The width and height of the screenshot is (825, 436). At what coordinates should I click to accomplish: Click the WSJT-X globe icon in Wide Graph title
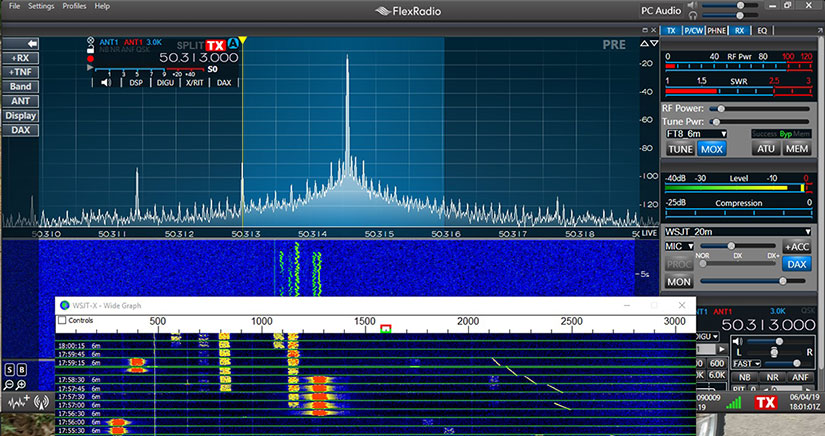click(x=65, y=305)
